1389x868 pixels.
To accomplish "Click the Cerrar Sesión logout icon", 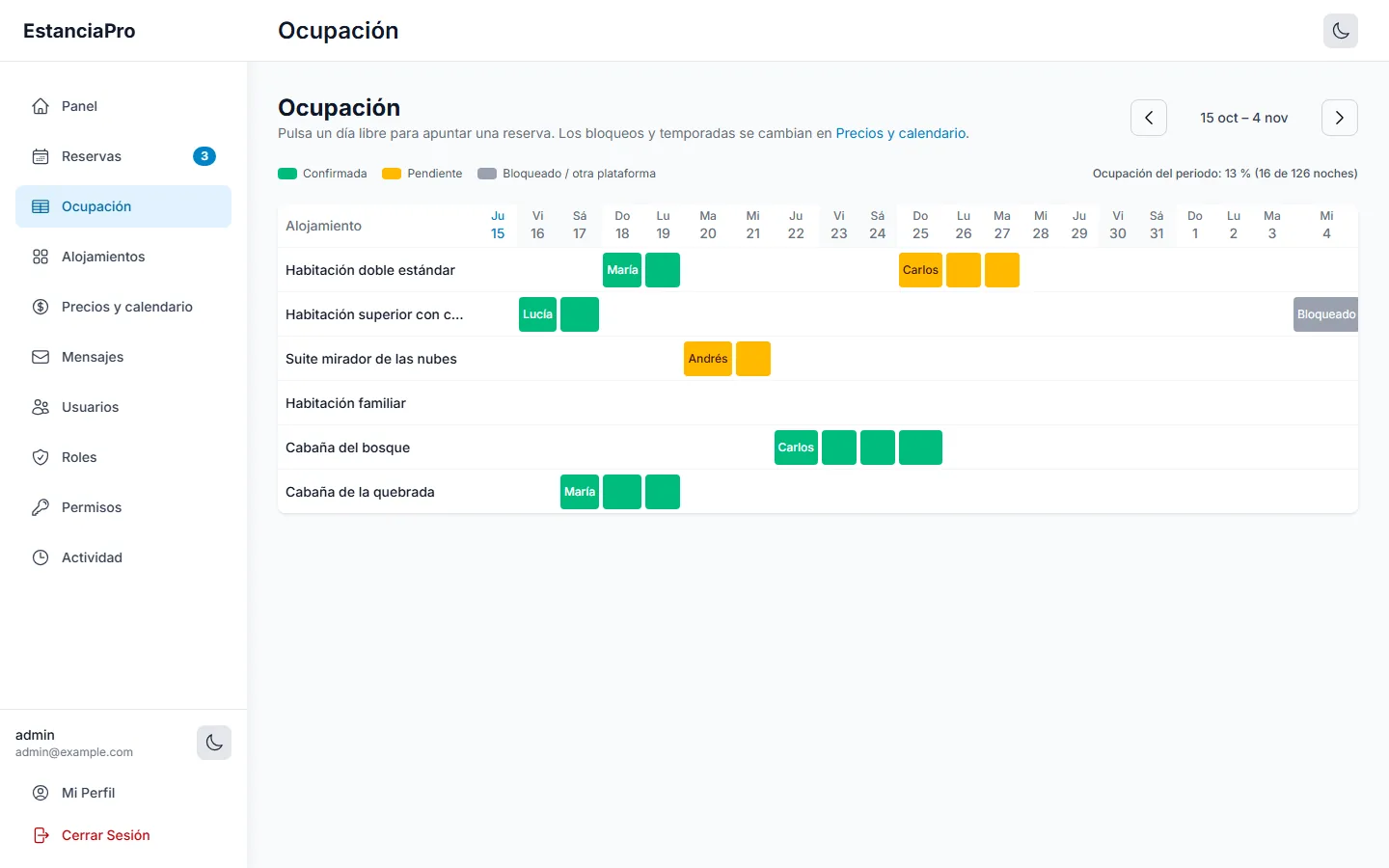I will coord(41,835).
